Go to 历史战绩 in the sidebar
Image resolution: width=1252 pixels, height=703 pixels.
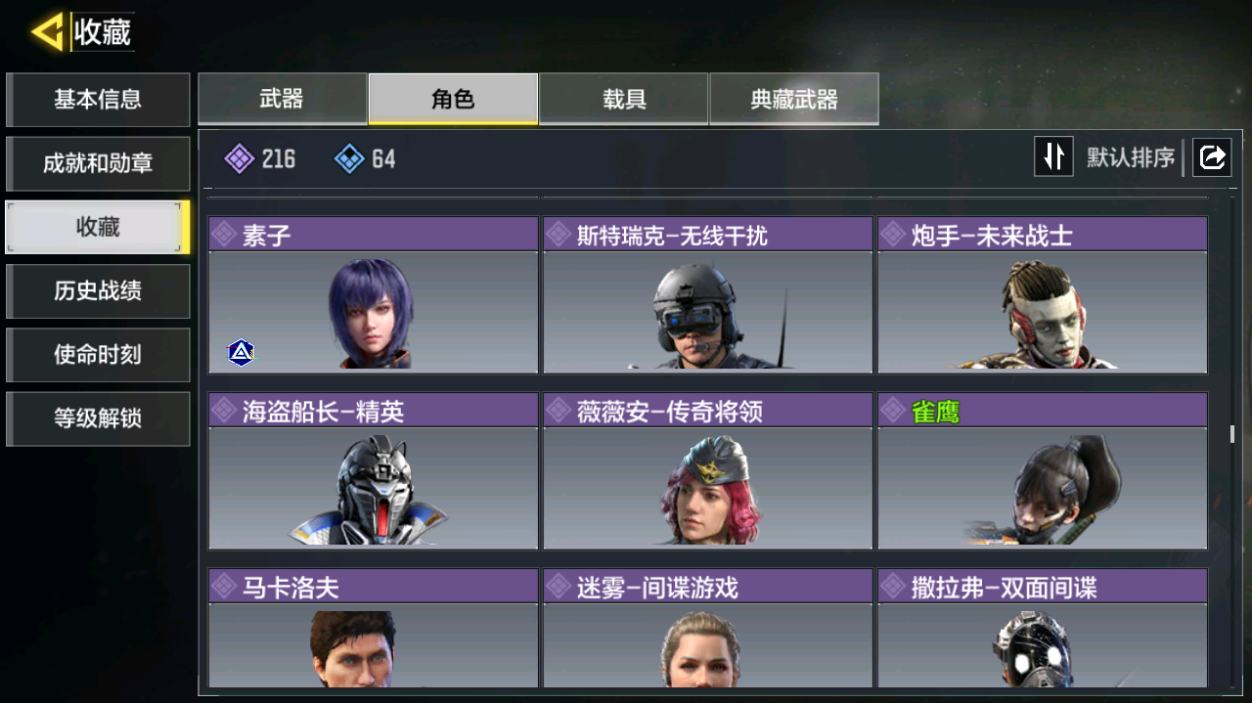[98, 291]
